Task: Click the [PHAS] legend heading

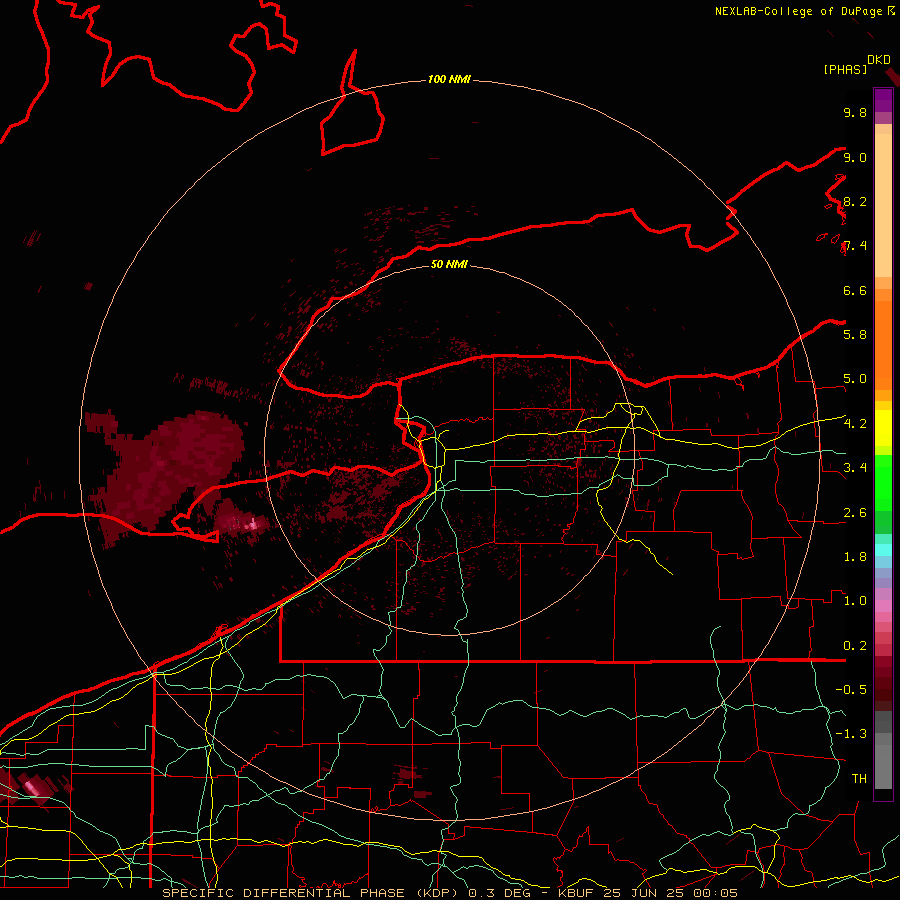Action: point(845,70)
